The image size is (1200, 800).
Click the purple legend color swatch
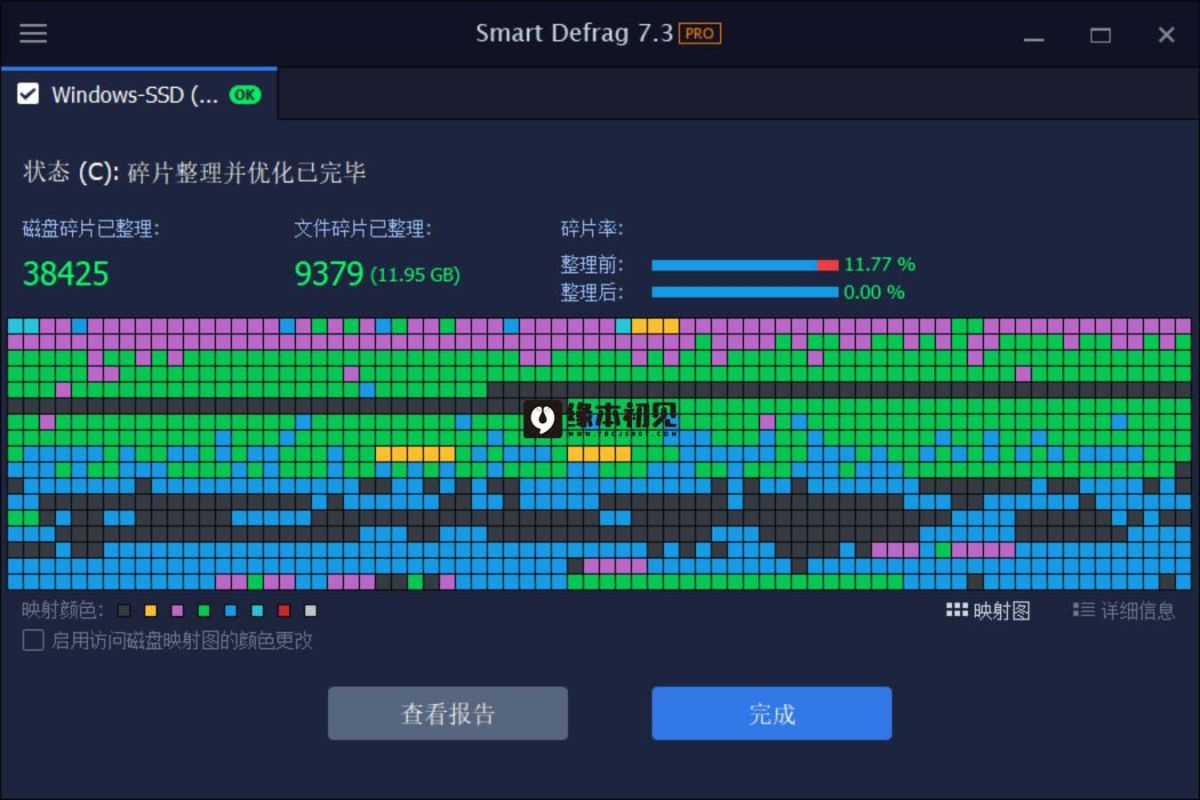click(177, 611)
